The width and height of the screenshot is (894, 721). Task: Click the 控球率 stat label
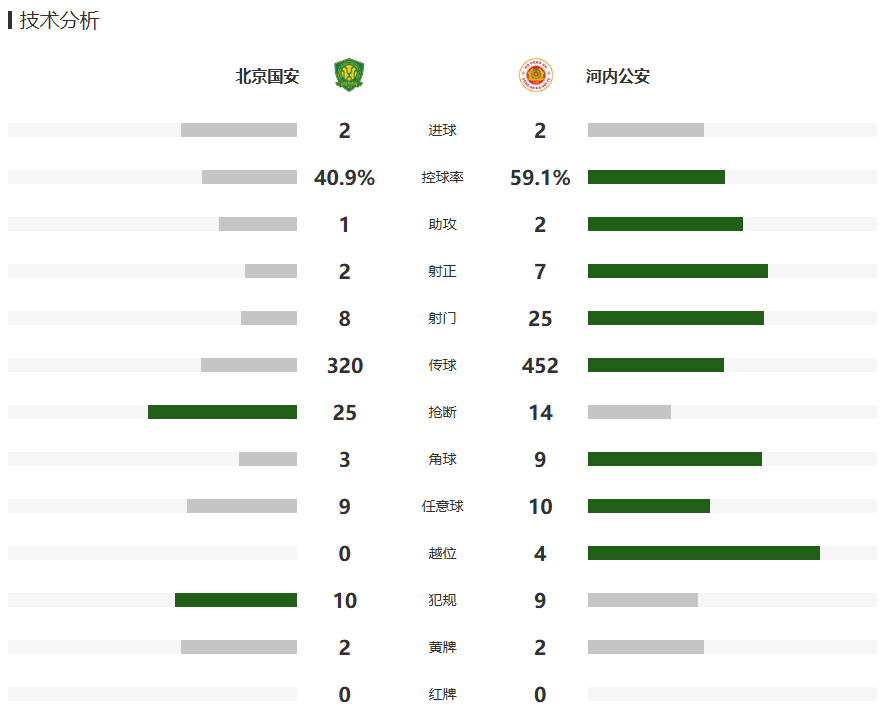coord(442,178)
